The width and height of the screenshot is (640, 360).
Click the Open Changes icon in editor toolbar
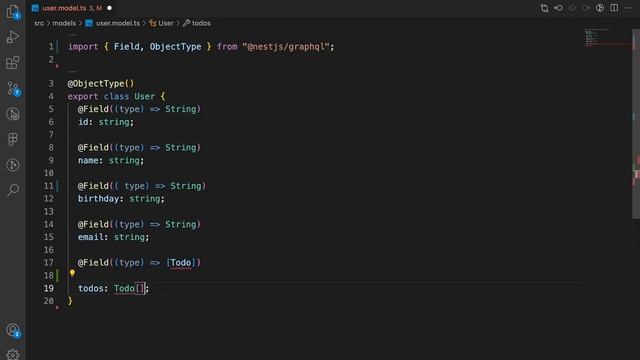544,8
